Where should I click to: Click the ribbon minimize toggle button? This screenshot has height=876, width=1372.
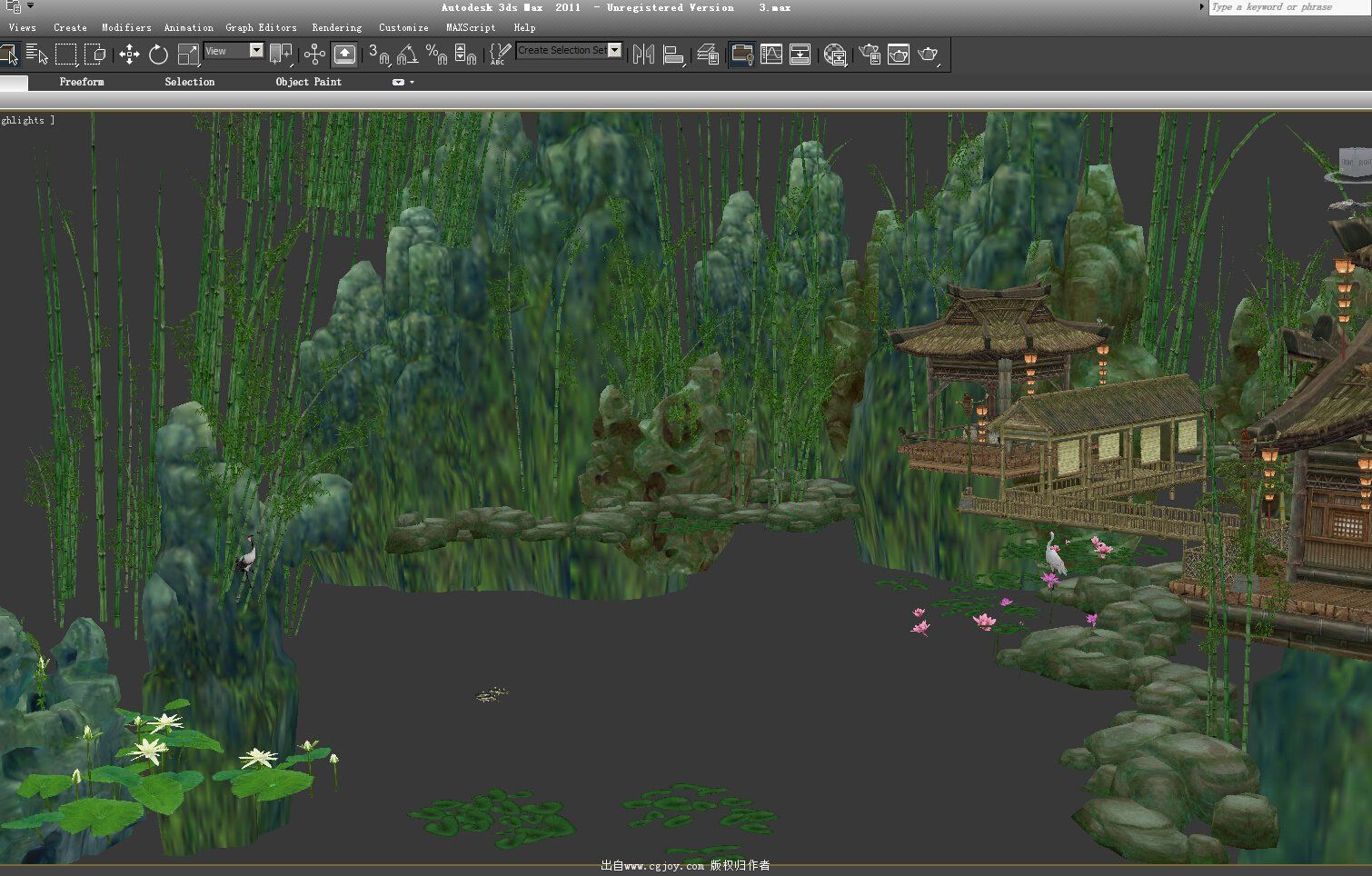pos(398,82)
